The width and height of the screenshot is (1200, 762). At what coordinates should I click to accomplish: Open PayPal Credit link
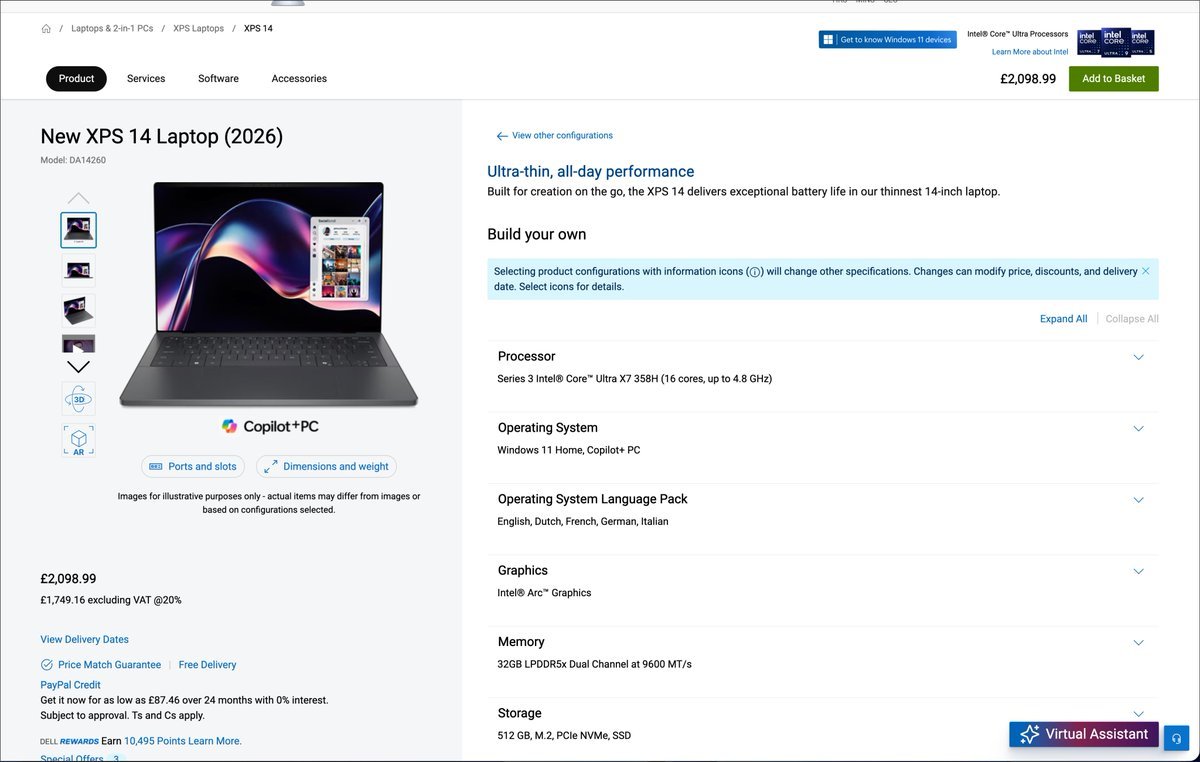coord(70,686)
